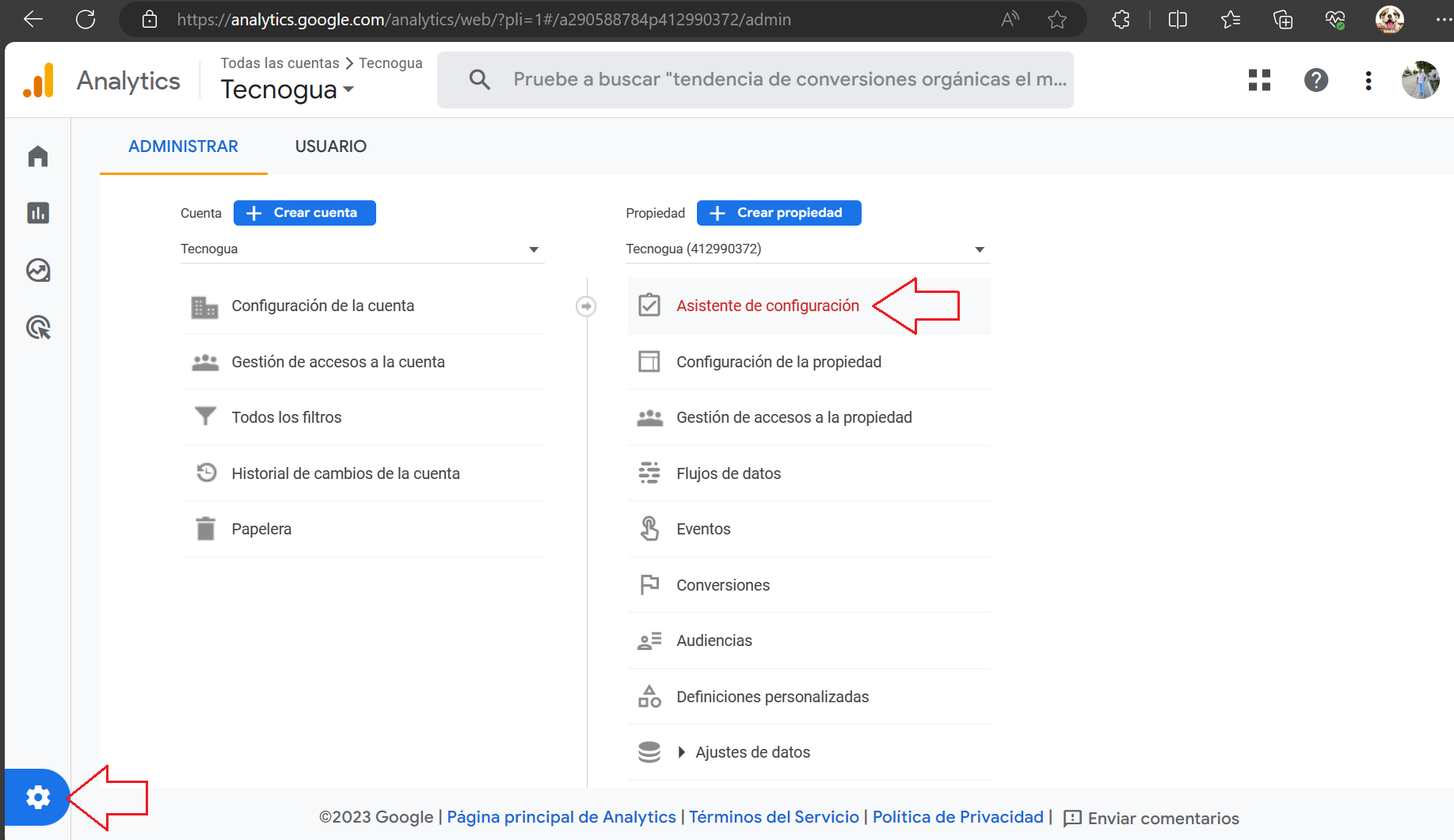The image size is (1454, 840).
Task: Open Página principal de Analytics link
Action: coord(561,817)
